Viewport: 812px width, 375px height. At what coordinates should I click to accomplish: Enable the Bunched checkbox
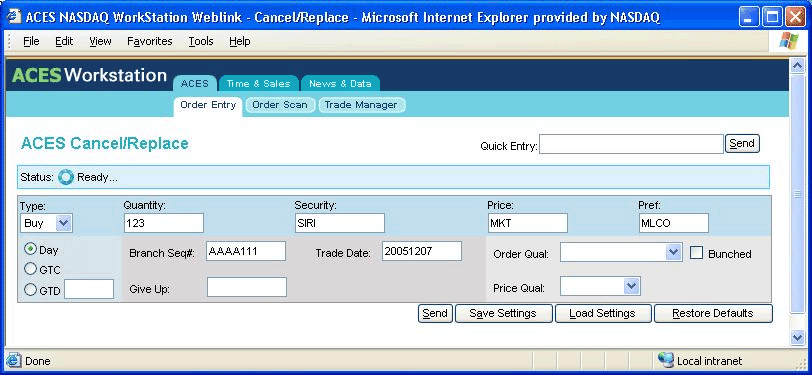click(x=697, y=253)
